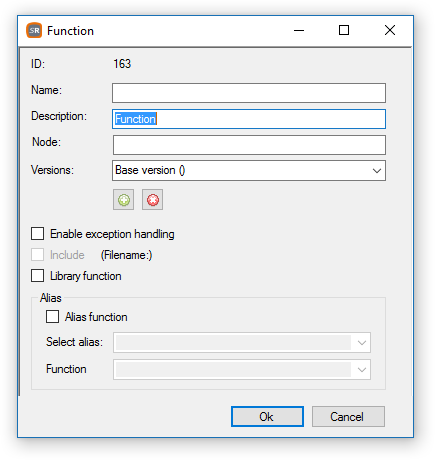Click into the Description field
The image size is (443, 463).
tap(249, 119)
